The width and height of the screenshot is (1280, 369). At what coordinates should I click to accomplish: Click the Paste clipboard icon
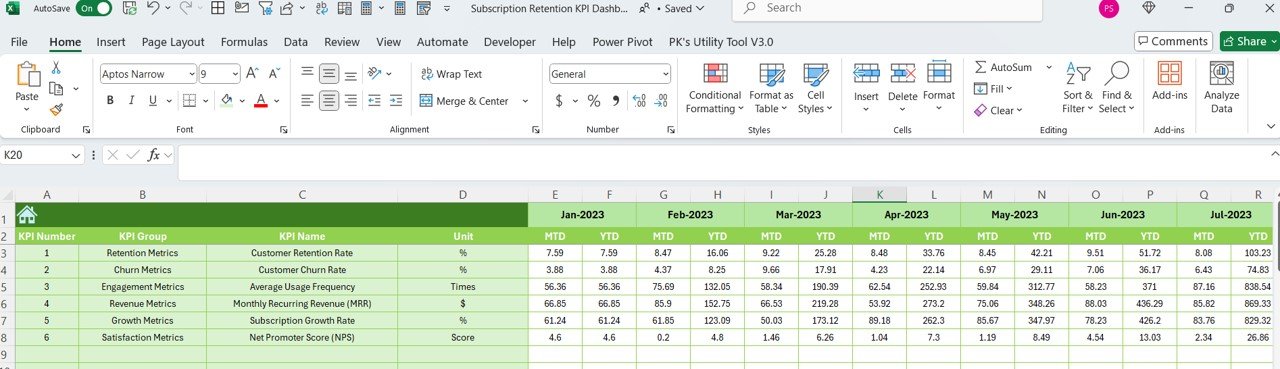pos(27,74)
